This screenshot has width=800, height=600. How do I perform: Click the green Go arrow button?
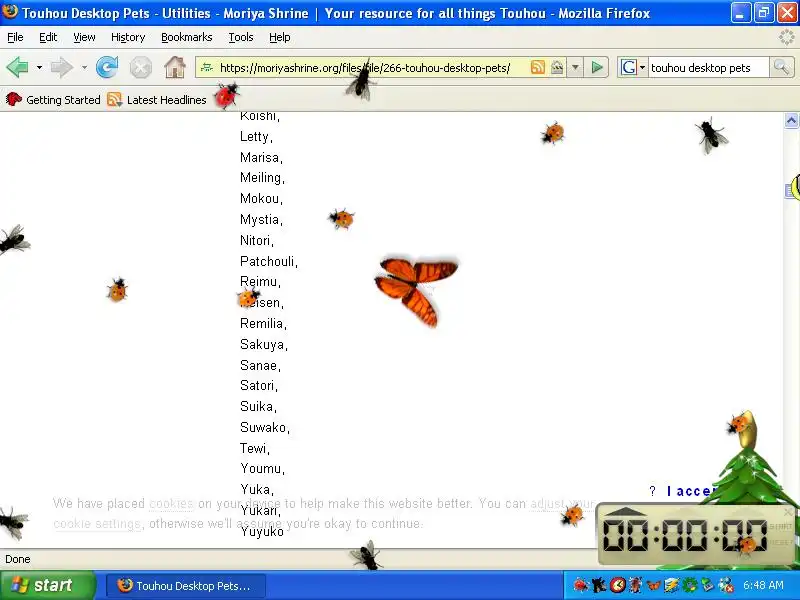[x=596, y=67]
